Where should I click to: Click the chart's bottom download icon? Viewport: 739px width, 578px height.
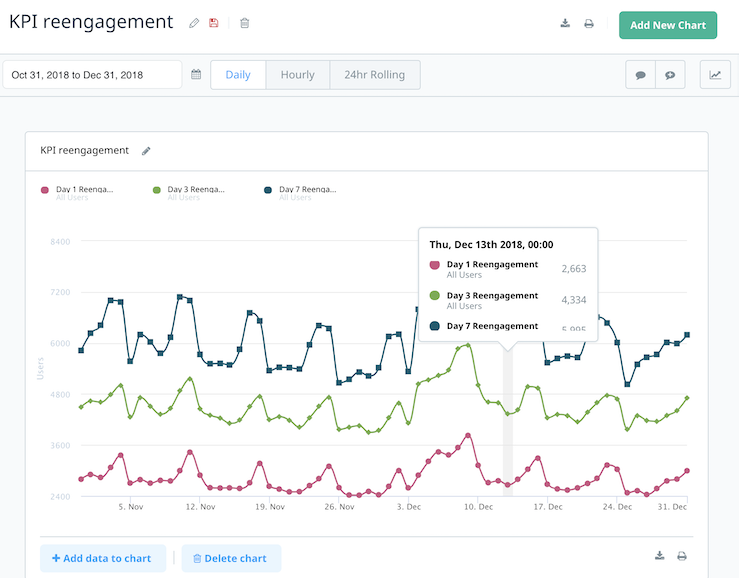coord(659,555)
